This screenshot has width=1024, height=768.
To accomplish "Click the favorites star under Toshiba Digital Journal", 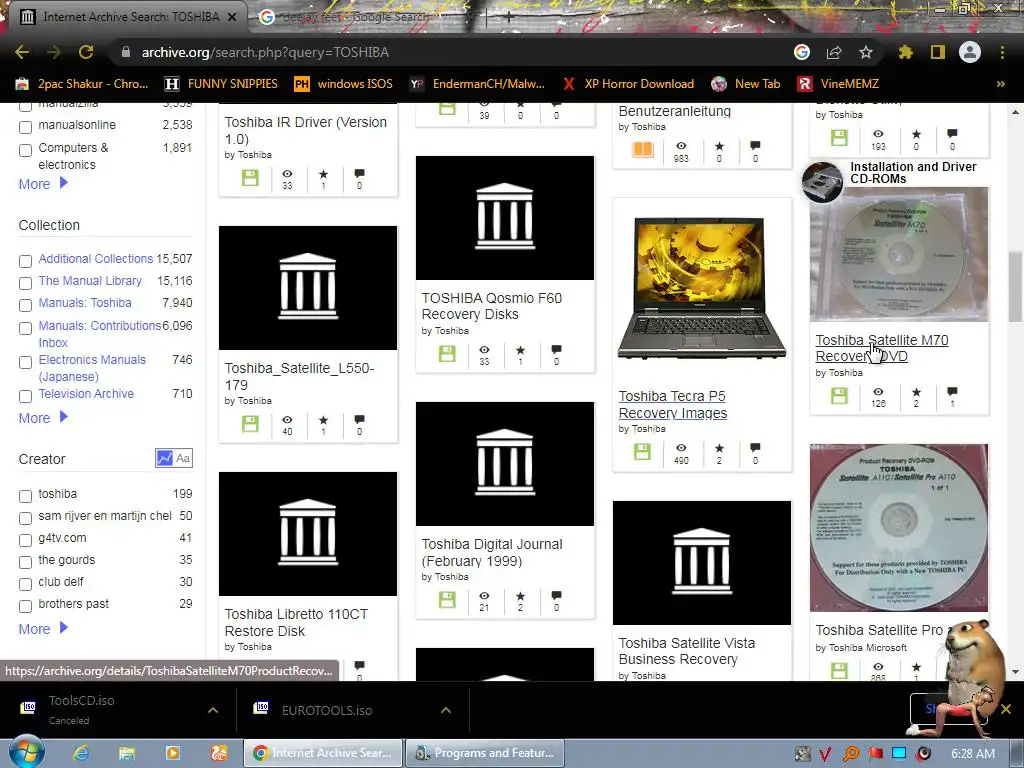I will click(x=520, y=596).
